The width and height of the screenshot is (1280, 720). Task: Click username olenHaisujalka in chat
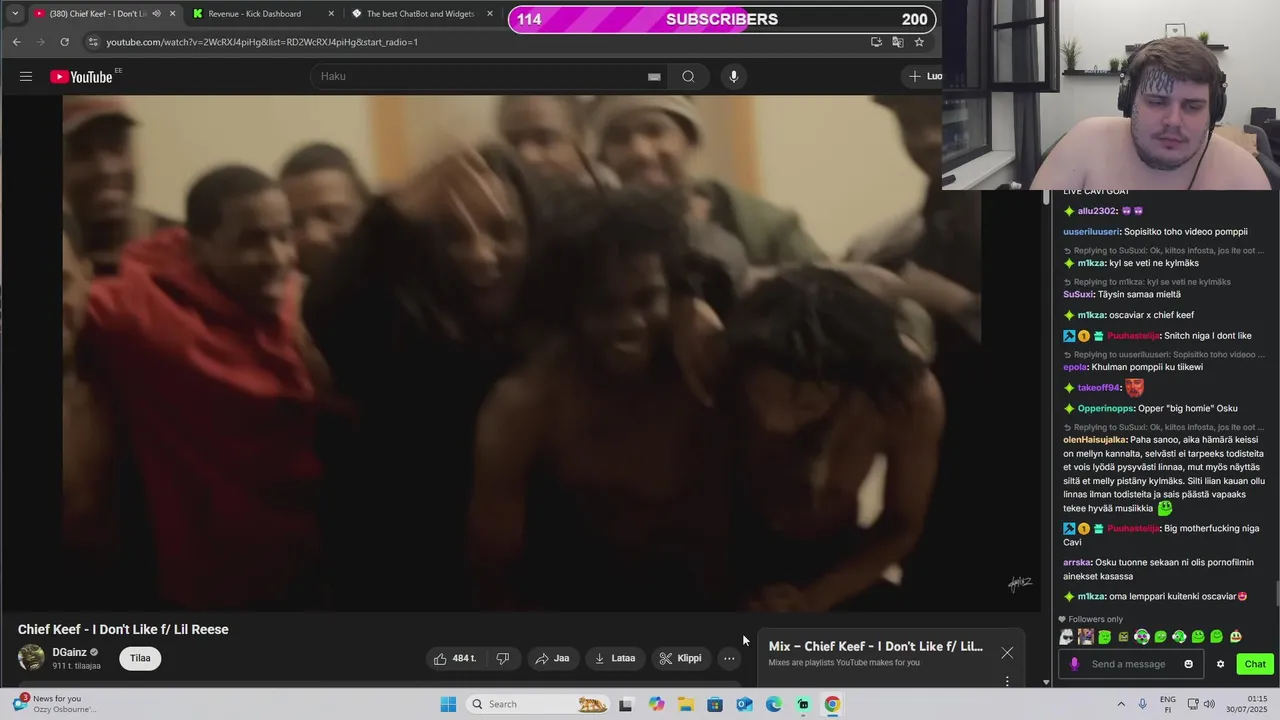click(1095, 440)
